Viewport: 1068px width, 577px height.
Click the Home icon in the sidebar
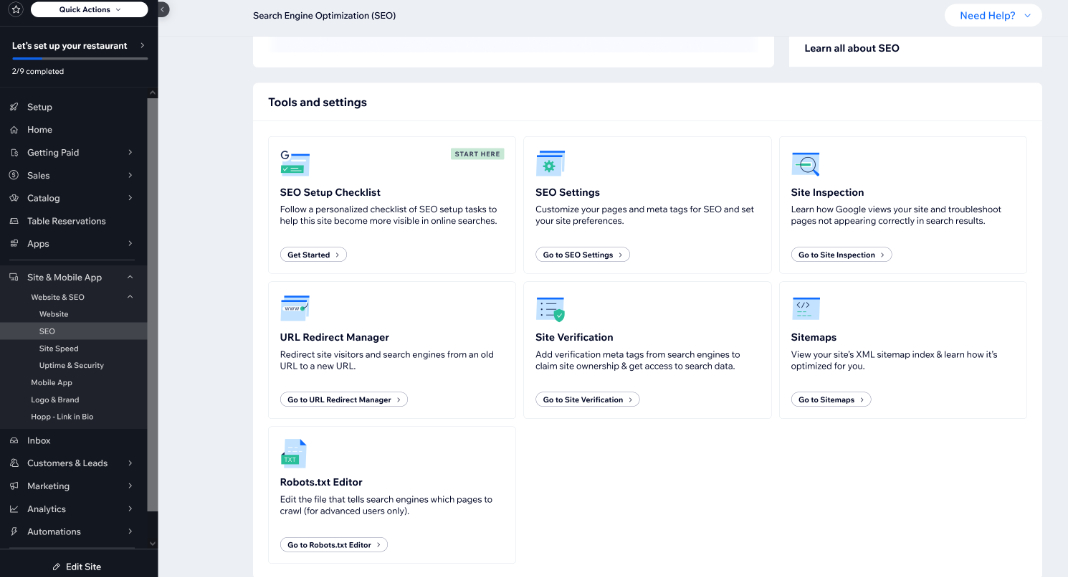[x=12, y=129]
